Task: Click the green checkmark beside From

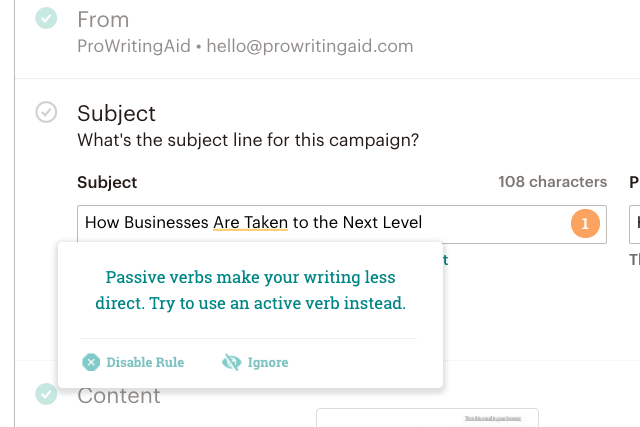Action: [x=46, y=18]
